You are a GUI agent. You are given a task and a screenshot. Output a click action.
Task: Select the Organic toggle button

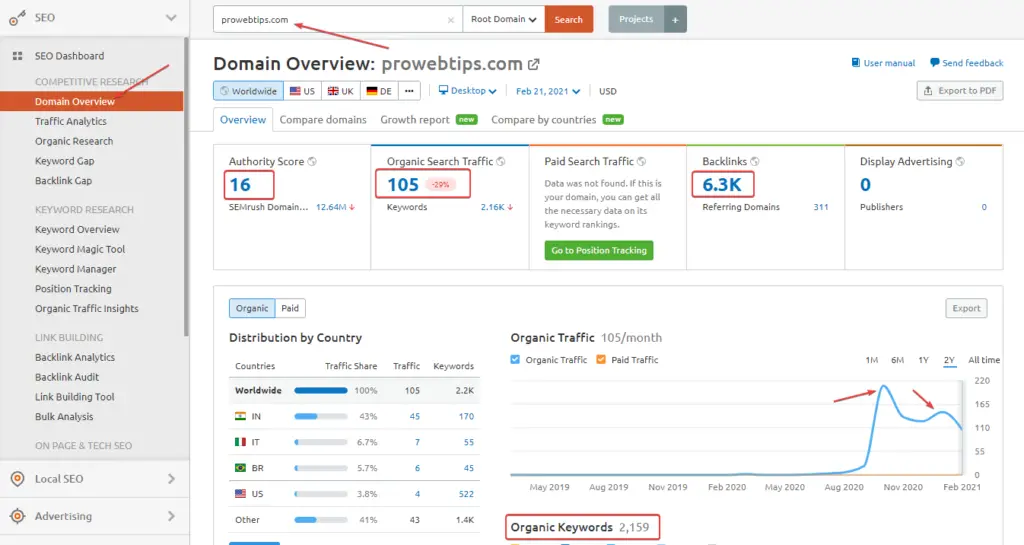point(252,308)
